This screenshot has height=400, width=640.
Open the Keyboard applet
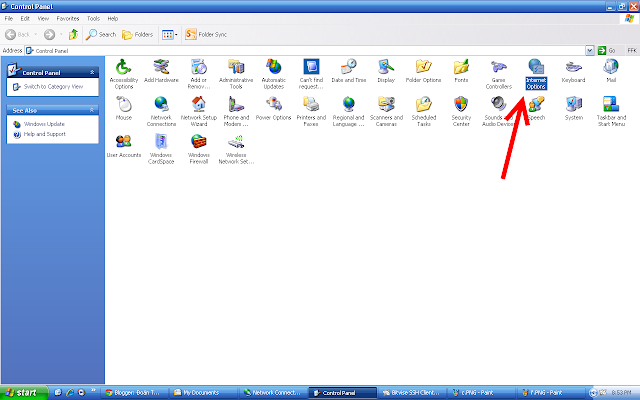(x=573, y=71)
